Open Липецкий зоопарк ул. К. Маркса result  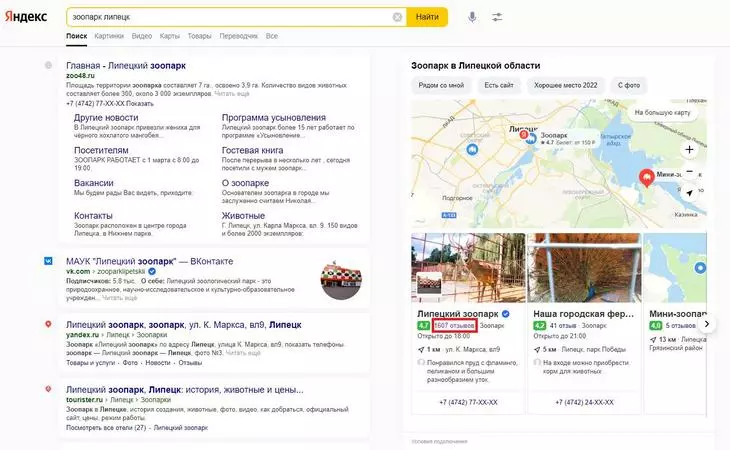point(183,324)
